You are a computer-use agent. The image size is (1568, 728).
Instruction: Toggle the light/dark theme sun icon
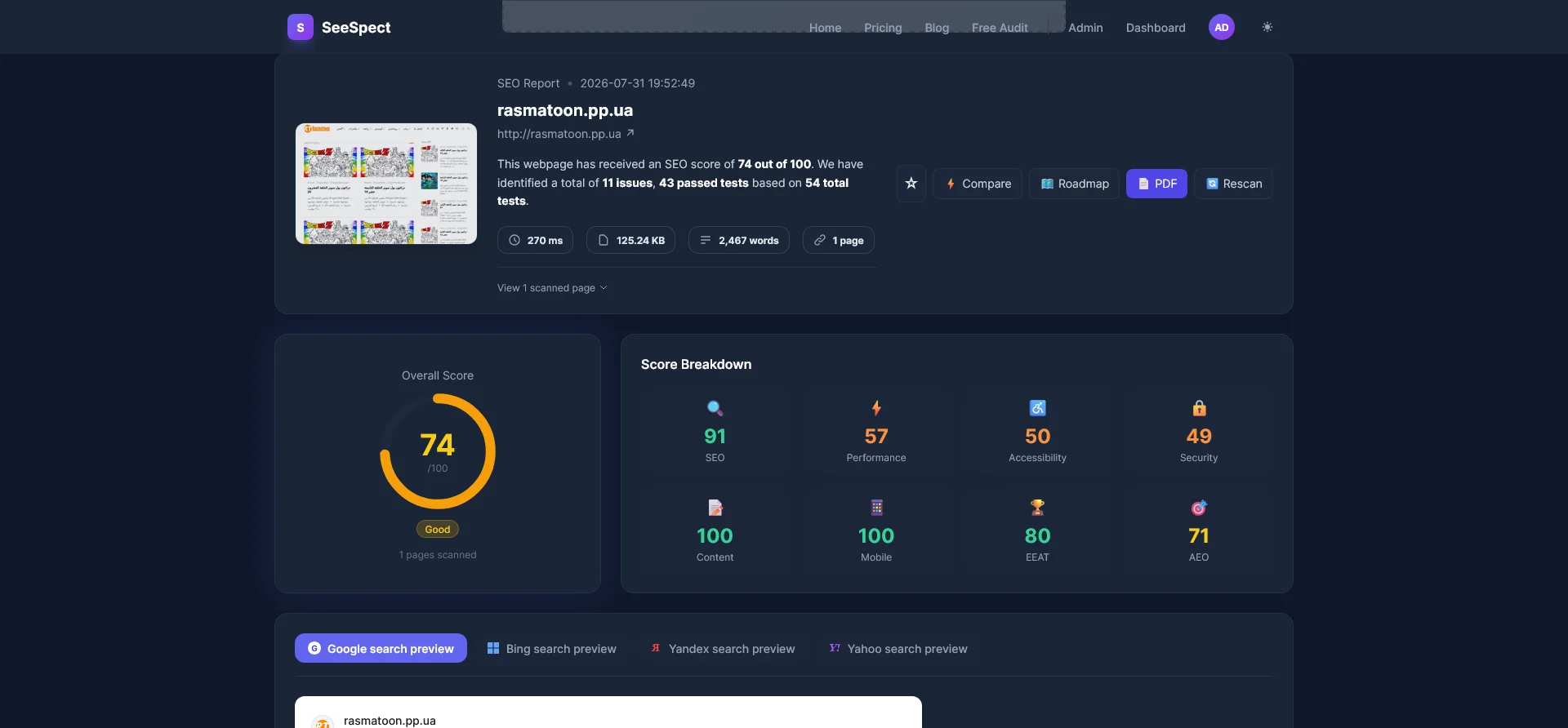(1267, 27)
